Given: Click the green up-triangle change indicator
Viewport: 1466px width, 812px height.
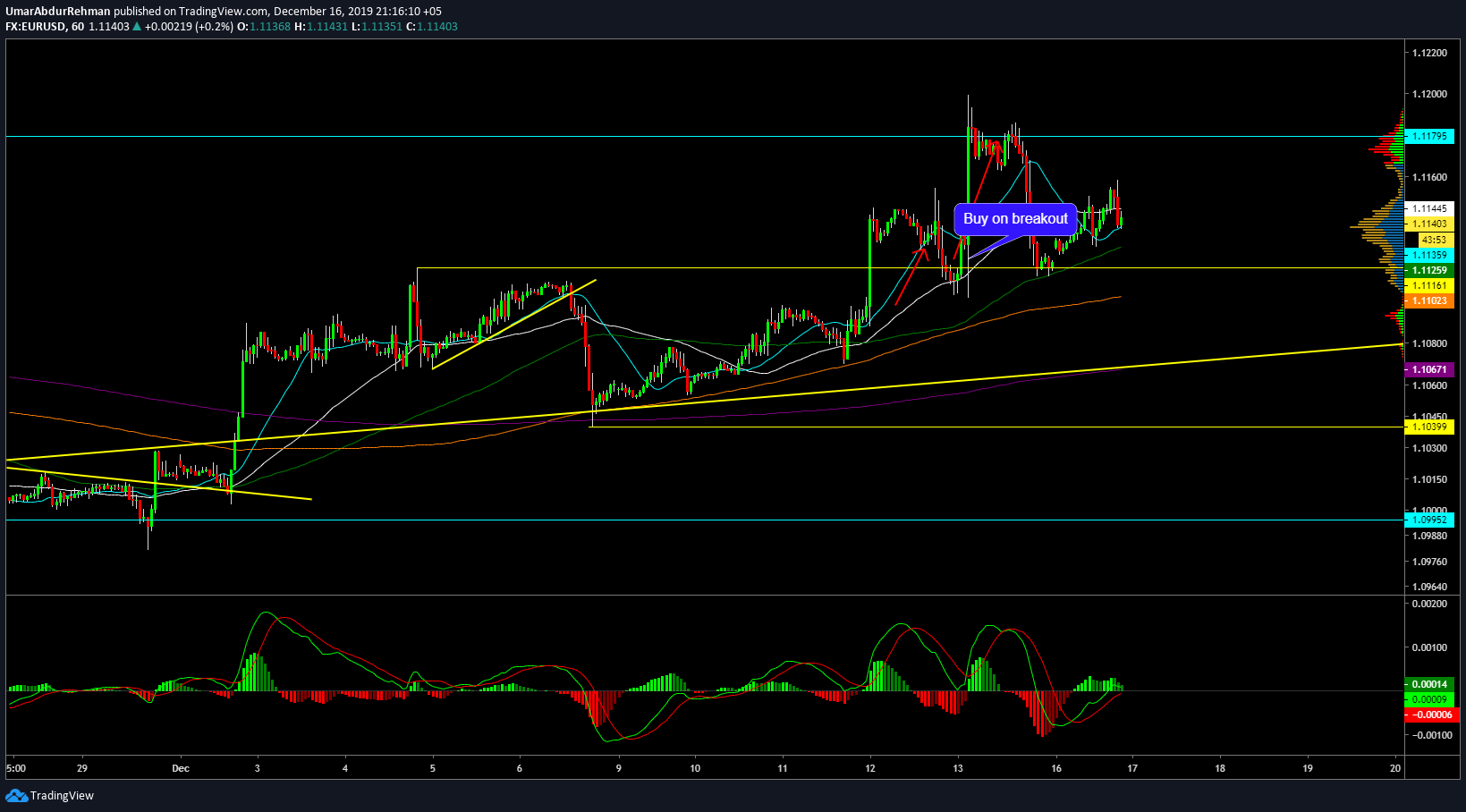Looking at the screenshot, I should [x=137, y=27].
